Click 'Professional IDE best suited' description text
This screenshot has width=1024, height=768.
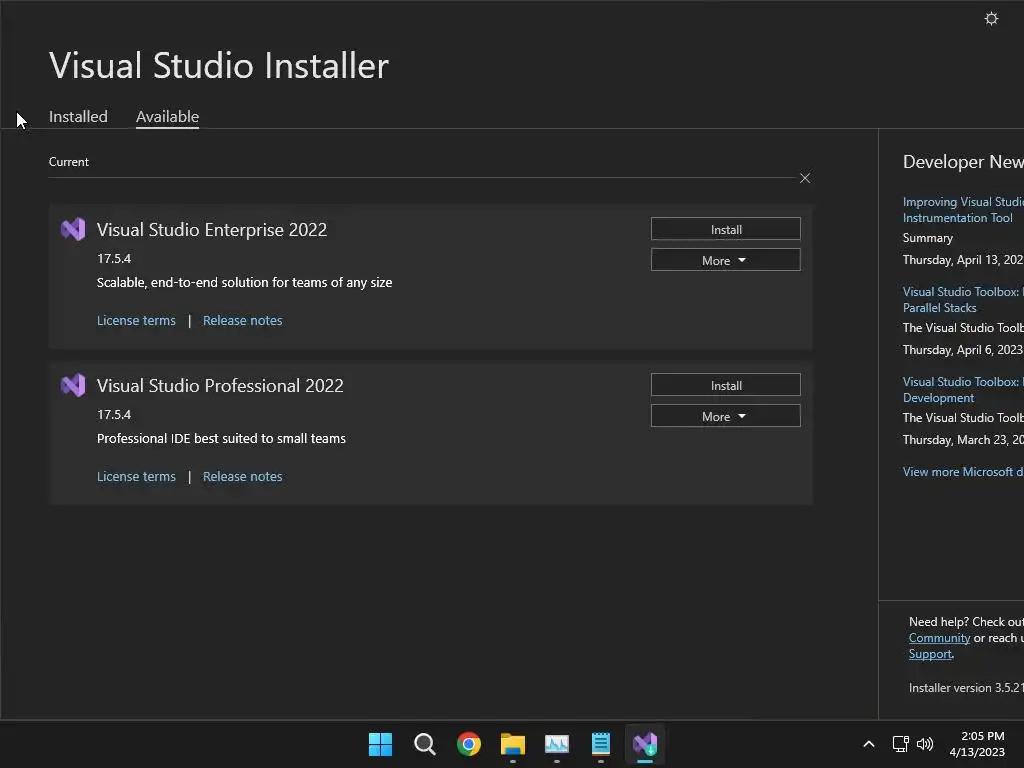tap(221, 438)
